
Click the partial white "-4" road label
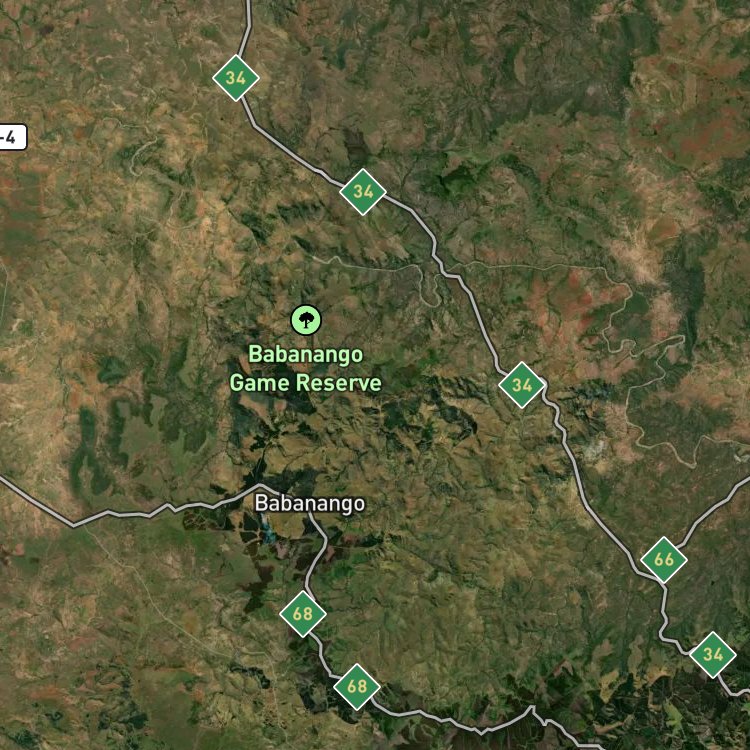coord(12,138)
